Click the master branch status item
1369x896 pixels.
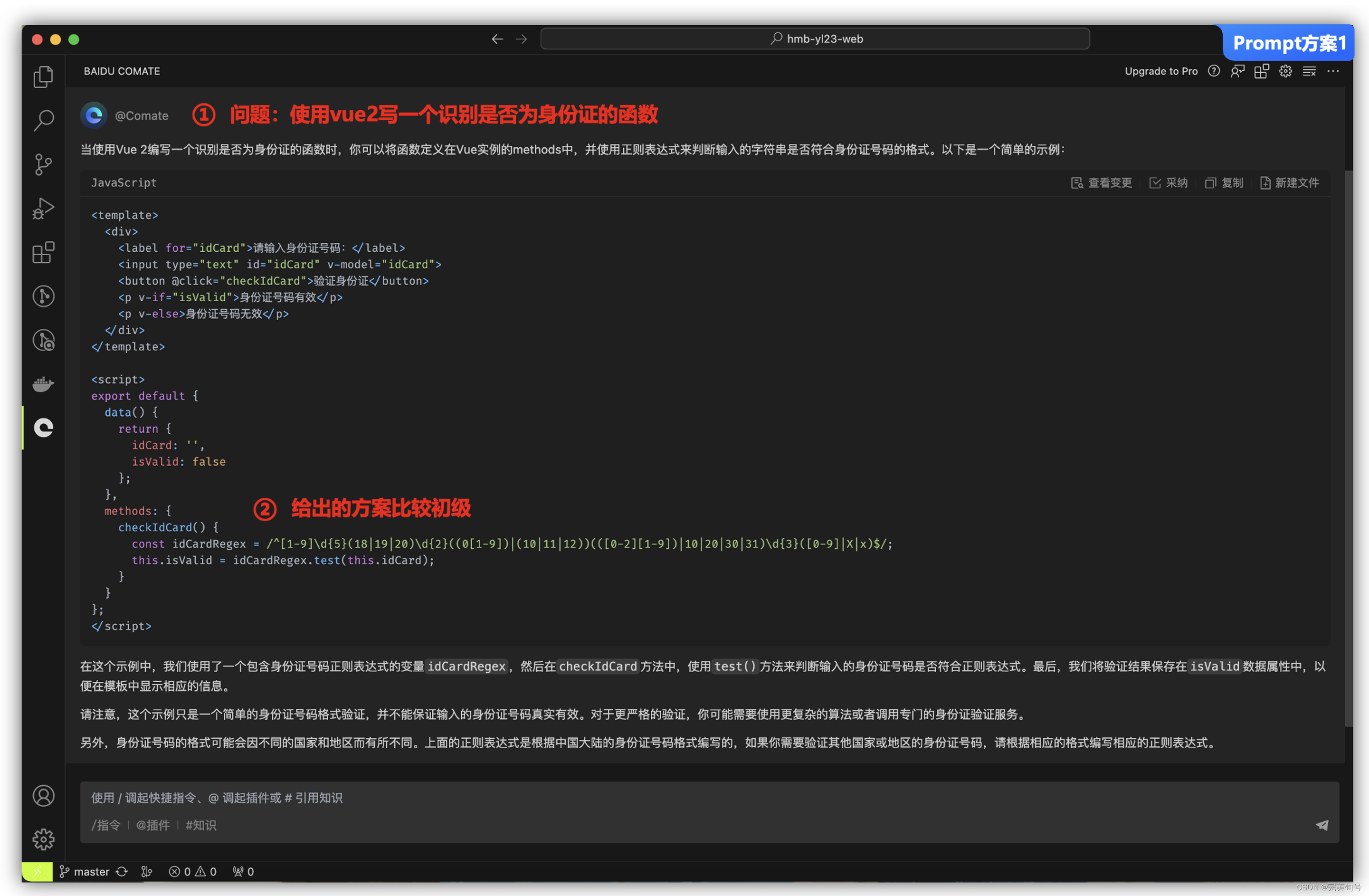point(85,872)
